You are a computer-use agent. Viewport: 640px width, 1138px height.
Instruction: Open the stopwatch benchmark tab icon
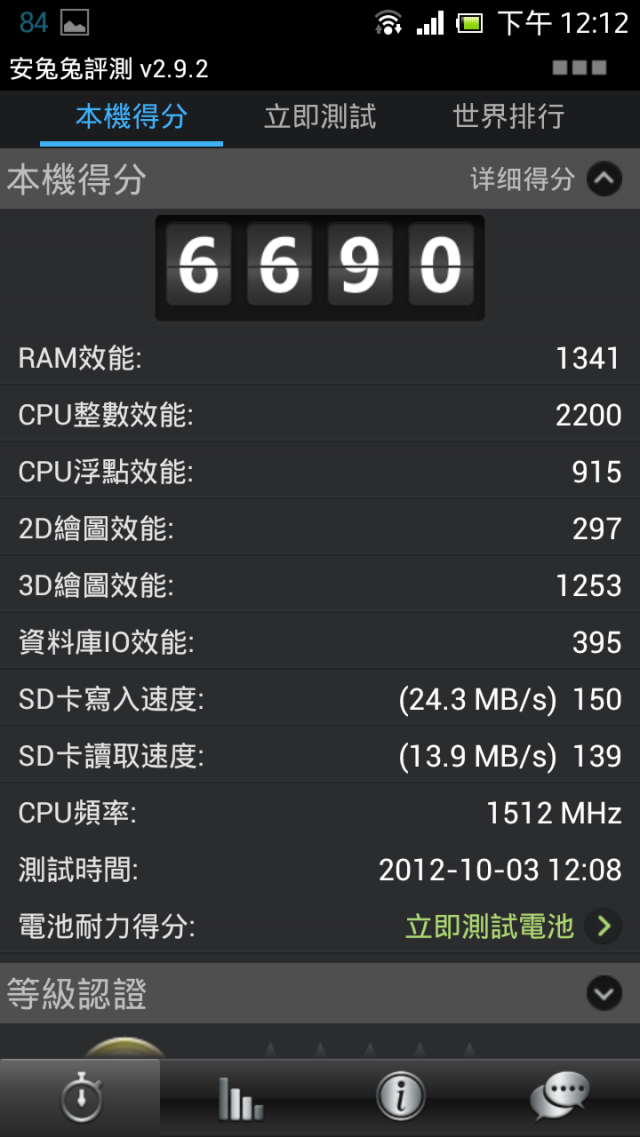point(81,1097)
